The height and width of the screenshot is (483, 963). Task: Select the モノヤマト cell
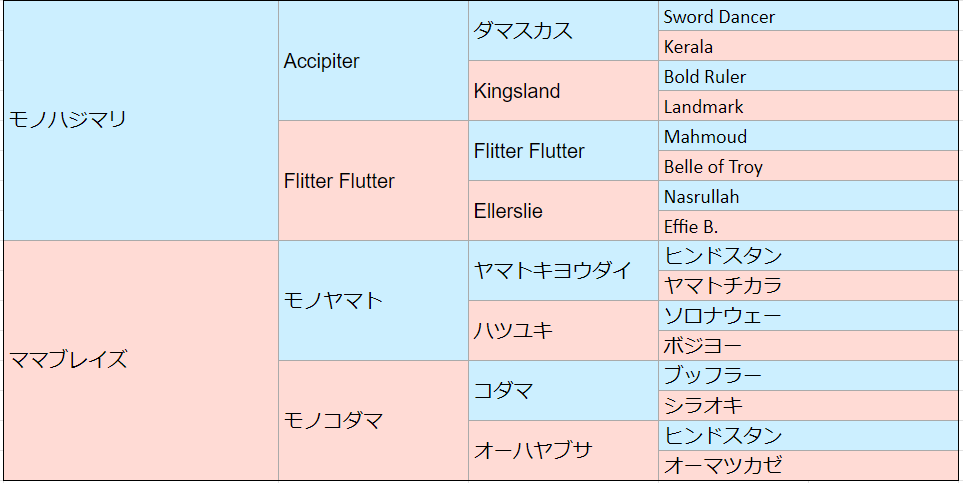(x=373, y=300)
